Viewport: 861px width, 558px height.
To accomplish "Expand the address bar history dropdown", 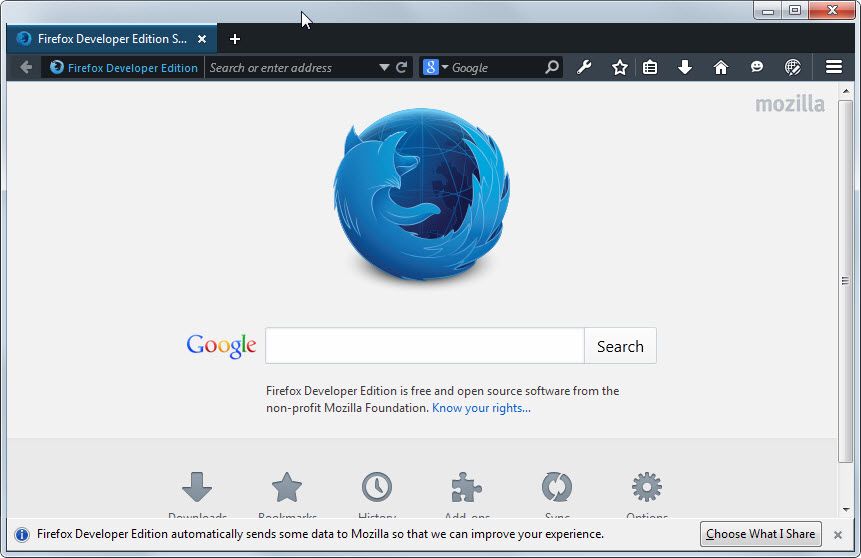I will coord(384,68).
